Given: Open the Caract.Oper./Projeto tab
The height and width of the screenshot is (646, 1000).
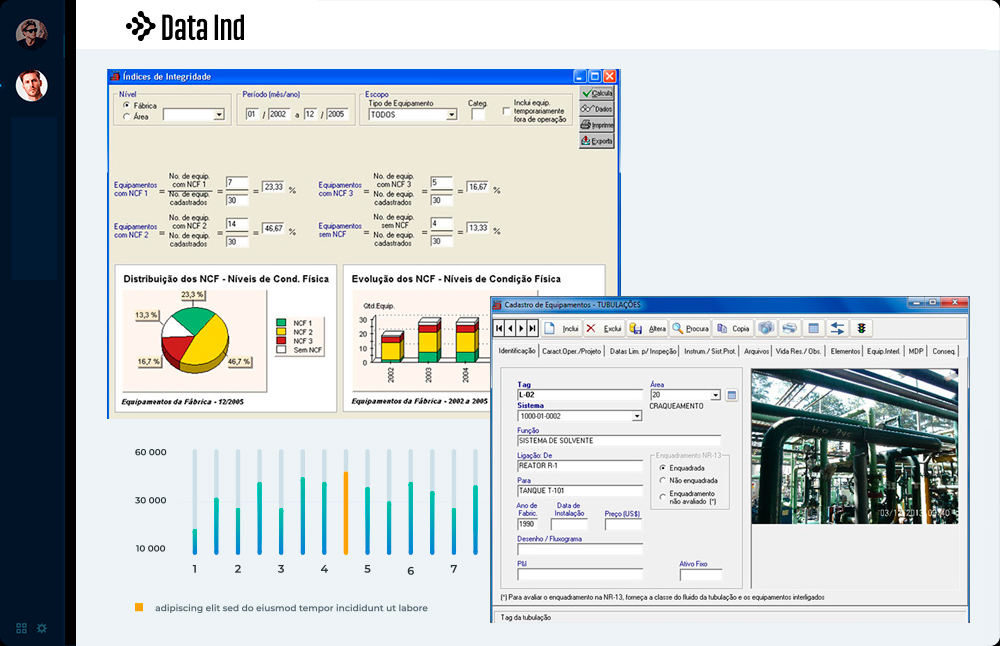Looking at the screenshot, I should click(x=571, y=351).
